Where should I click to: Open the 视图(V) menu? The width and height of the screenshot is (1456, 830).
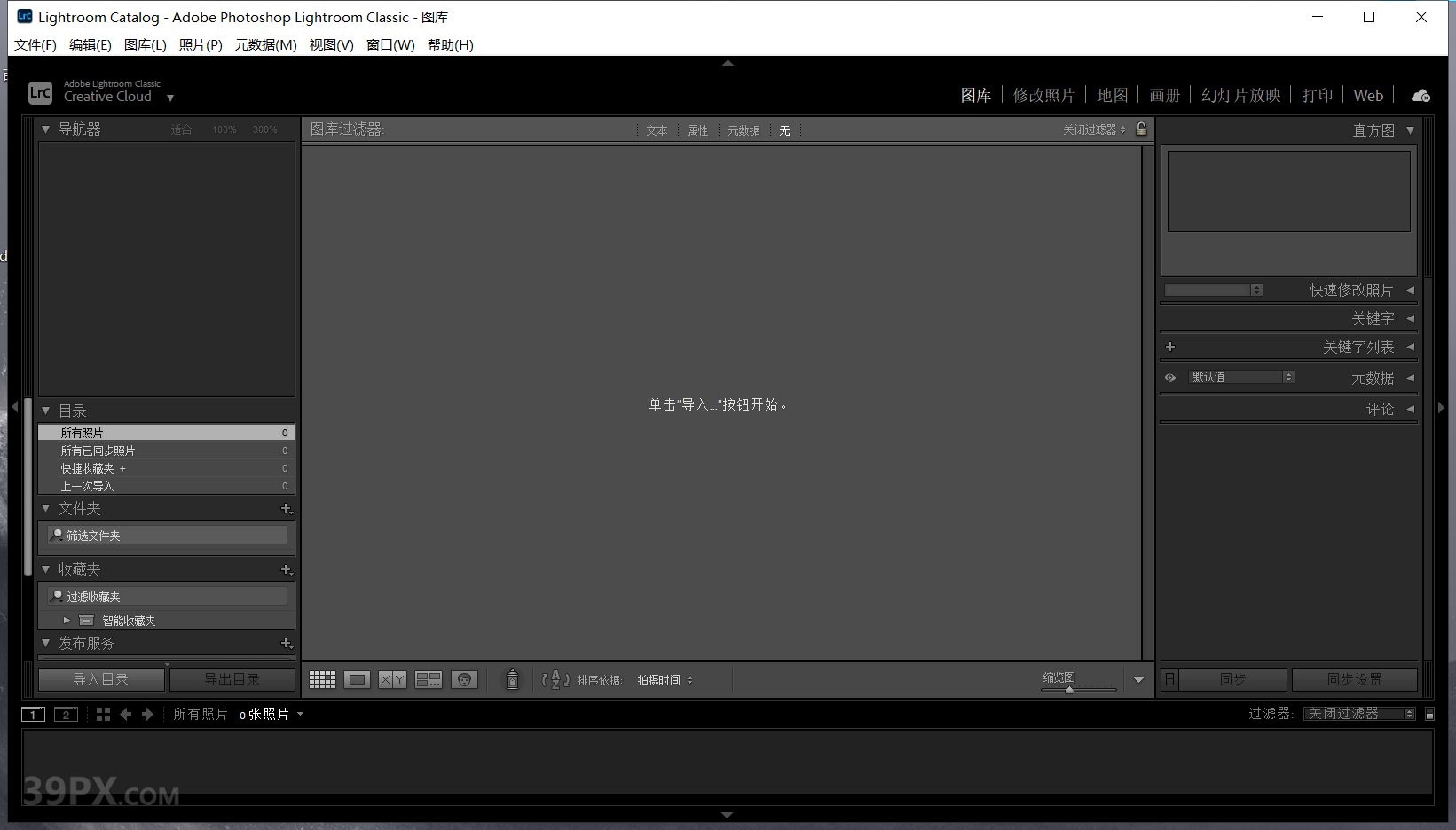pos(331,44)
